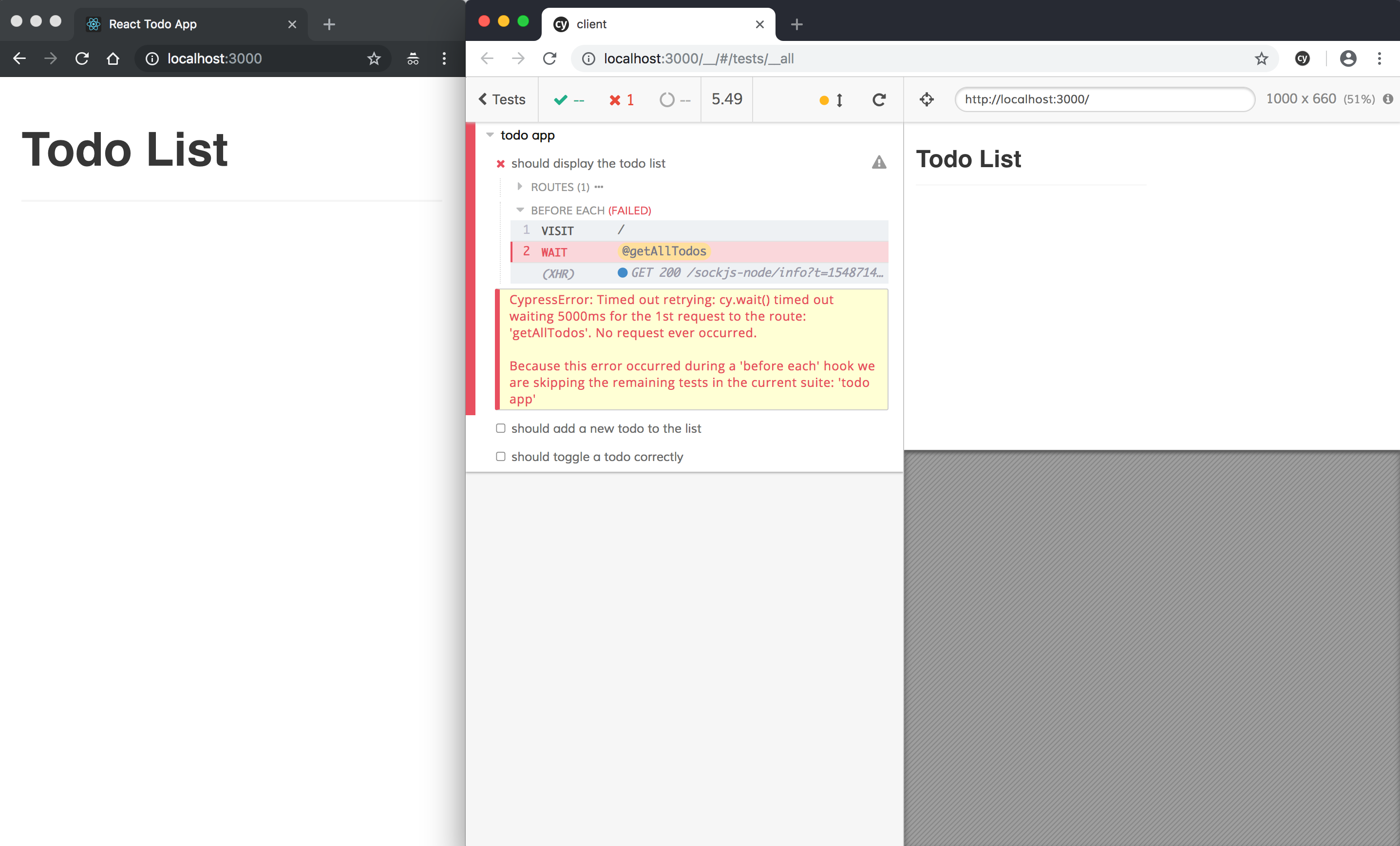This screenshot has height=846, width=1400.
Task: Check the 'should add a new todo' test box
Action: (x=501, y=428)
